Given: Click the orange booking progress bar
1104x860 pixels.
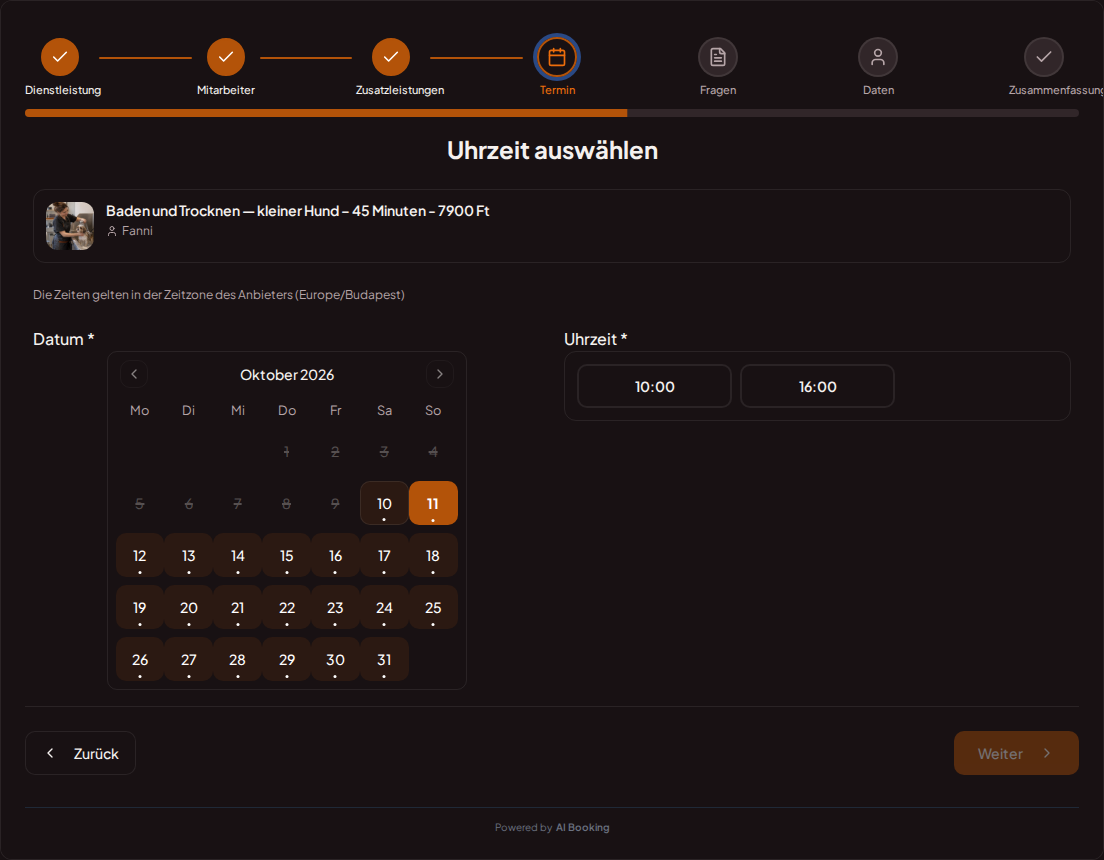Looking at the screenshot, I should click(325, 113).
